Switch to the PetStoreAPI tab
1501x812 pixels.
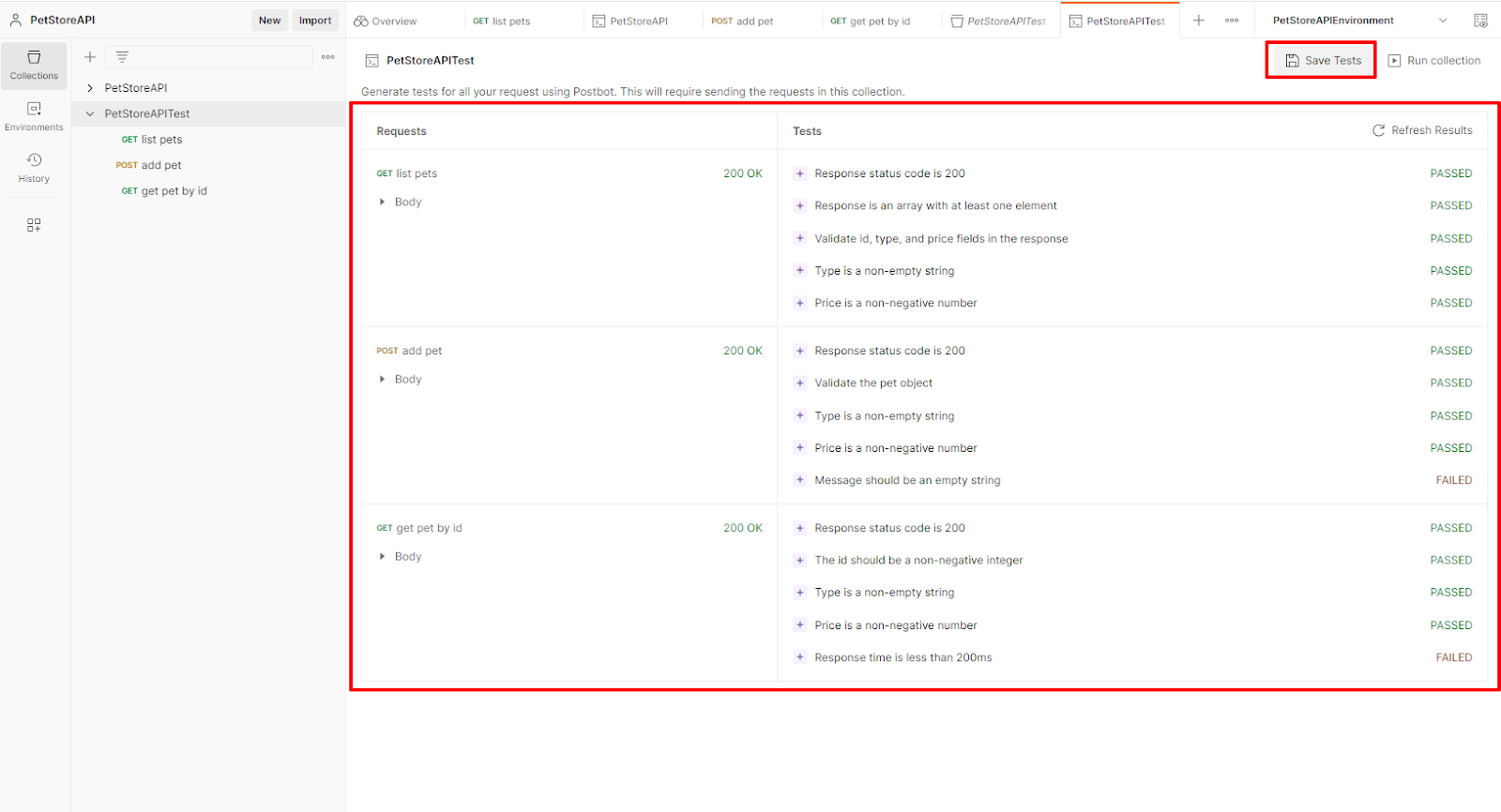[630, 21]
